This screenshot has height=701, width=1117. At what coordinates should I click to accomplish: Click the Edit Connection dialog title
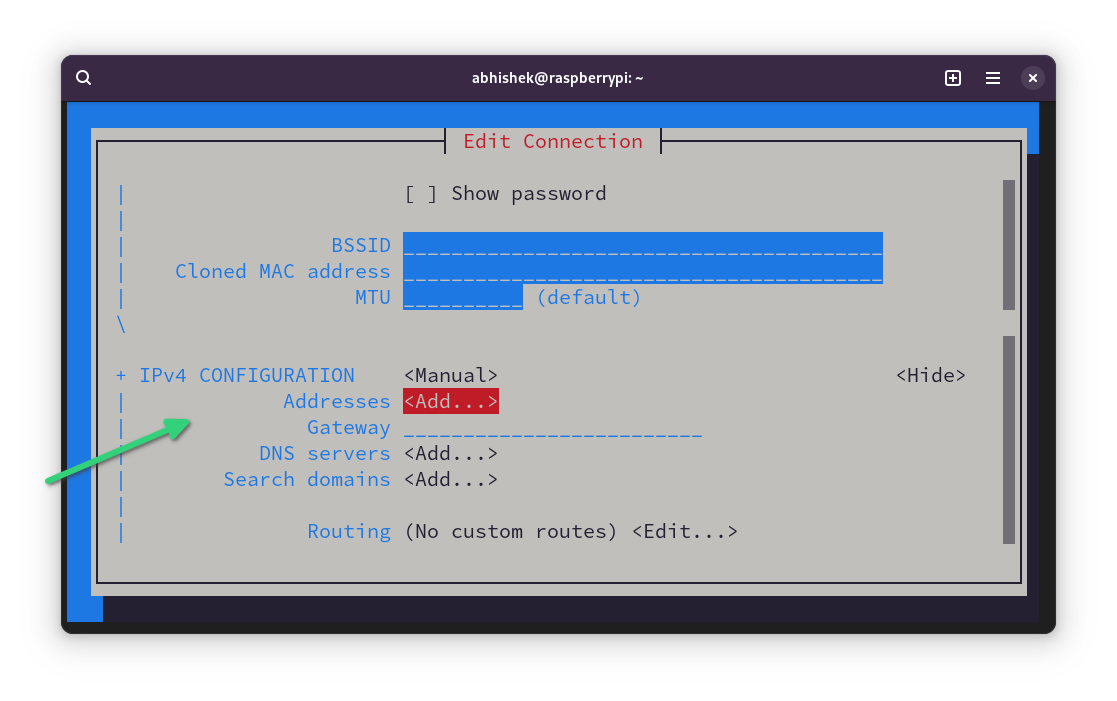tap(552, 141)
